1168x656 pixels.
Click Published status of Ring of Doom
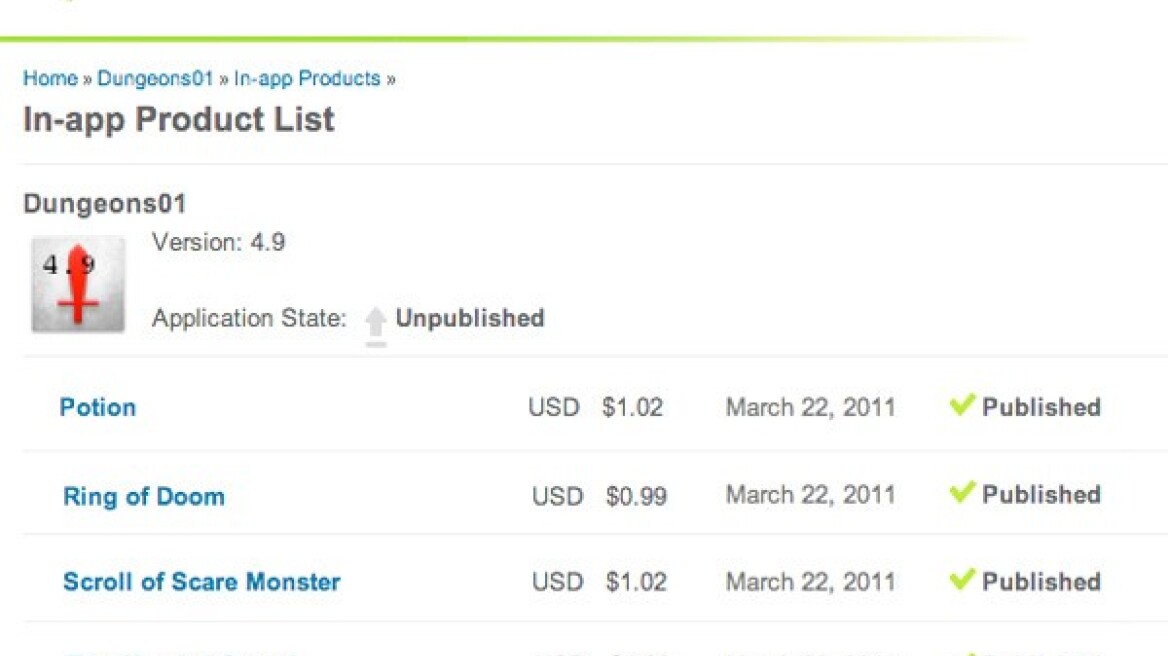[x=1041, y=494]
